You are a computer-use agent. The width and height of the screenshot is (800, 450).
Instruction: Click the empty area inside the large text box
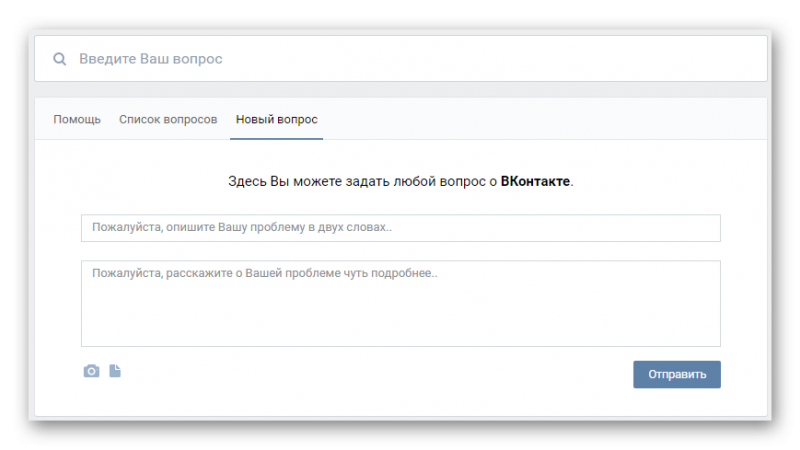[401, 316]
